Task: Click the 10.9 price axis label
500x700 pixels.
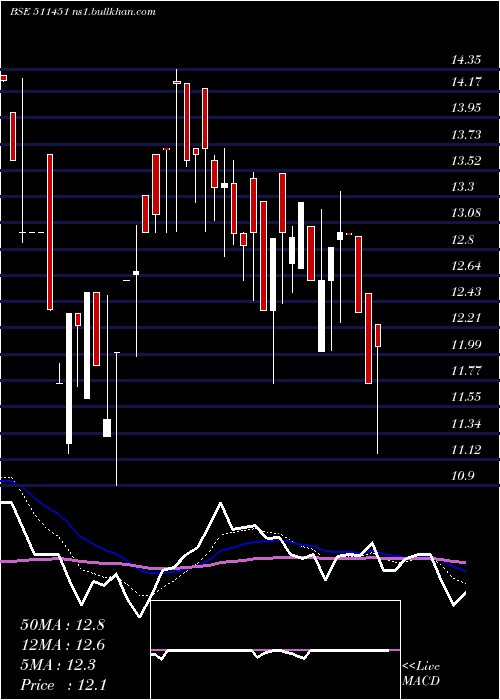Action: (462, 476)
